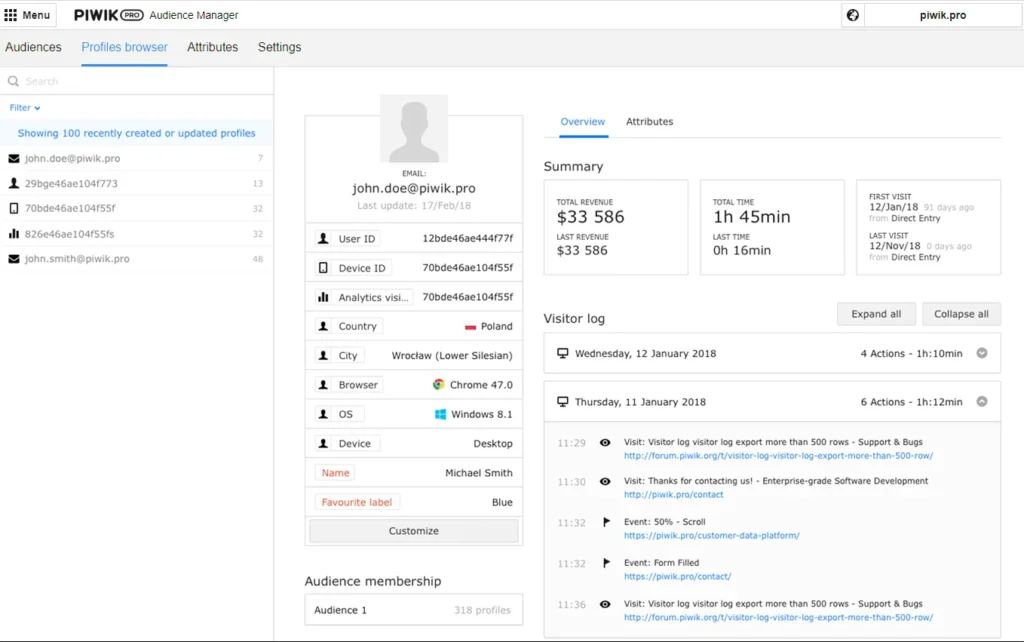Open the Audiences tab
Viewport: 1024px width, 642px height.
(x=33, y=47)
